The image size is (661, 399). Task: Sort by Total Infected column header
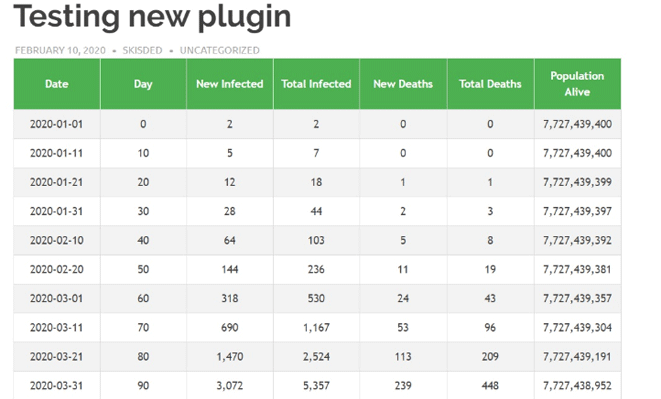316,84
